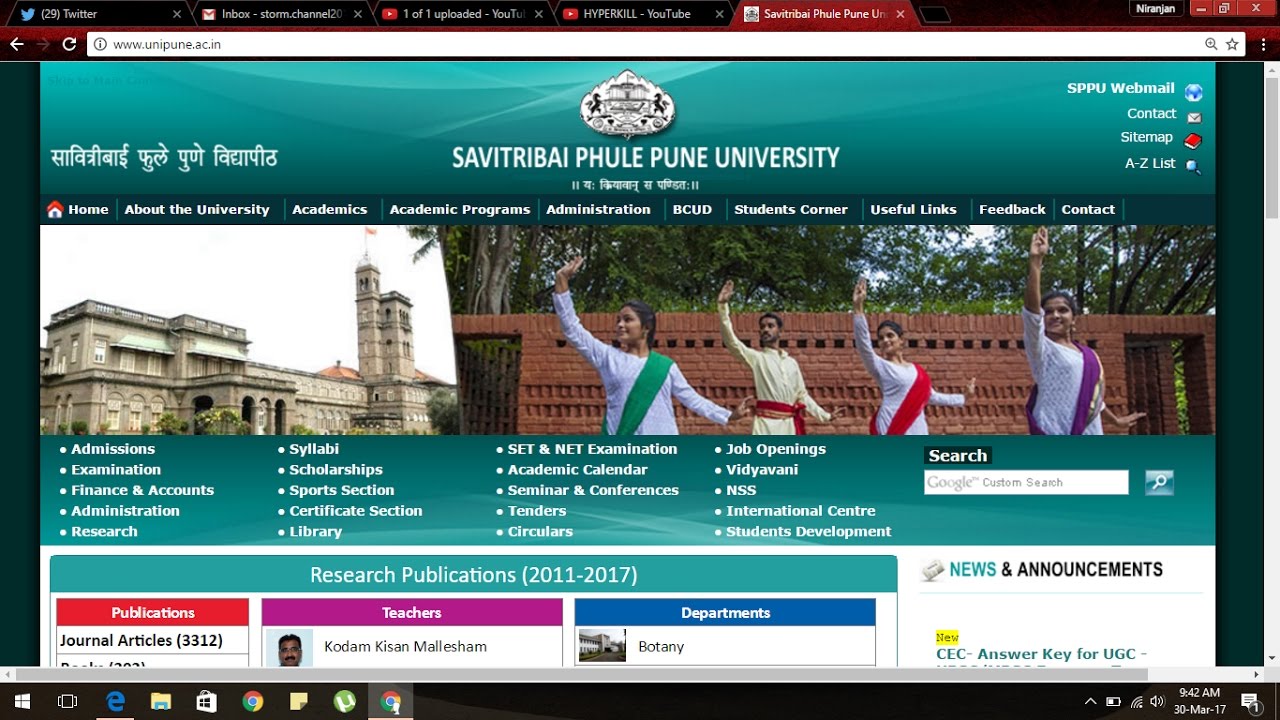Viewport: 1280px width, 720px height.
Task: Launch Microsoft Edge from taskbar
Action: pyautogui.click(x=115, y=702)
